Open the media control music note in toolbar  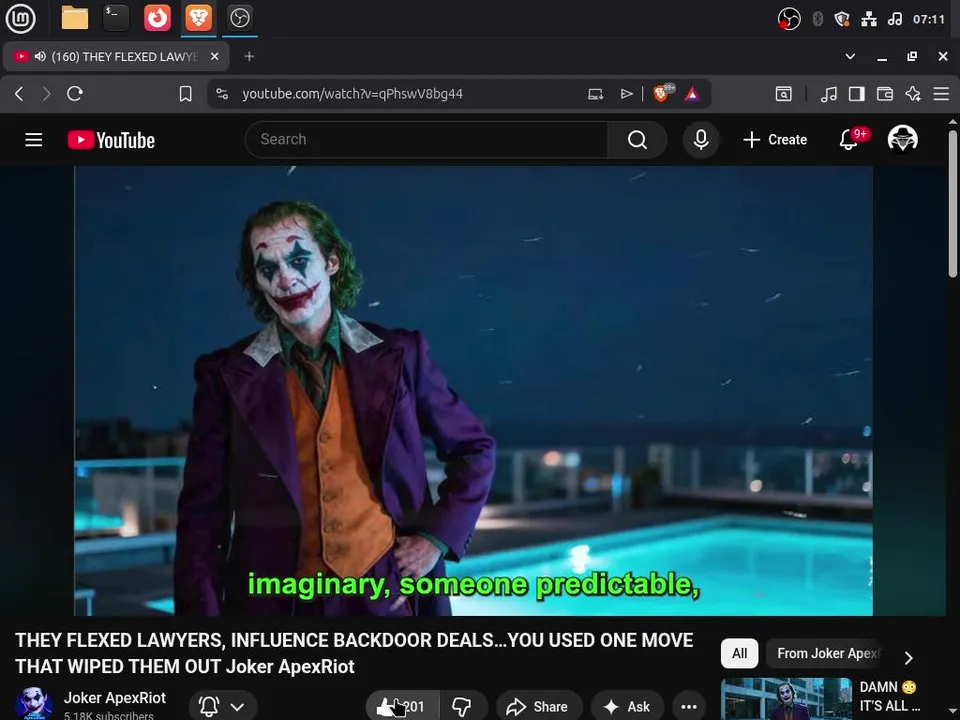829,94
